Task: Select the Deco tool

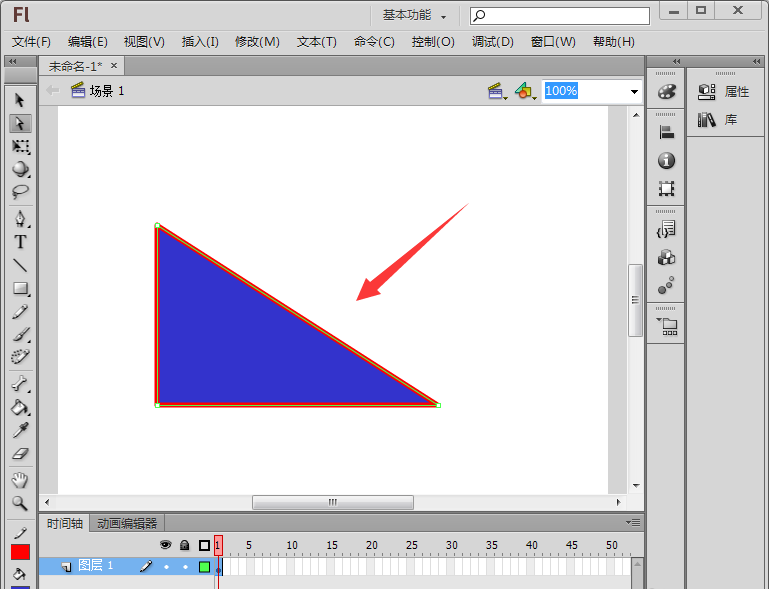Action: tap(20, 356)
